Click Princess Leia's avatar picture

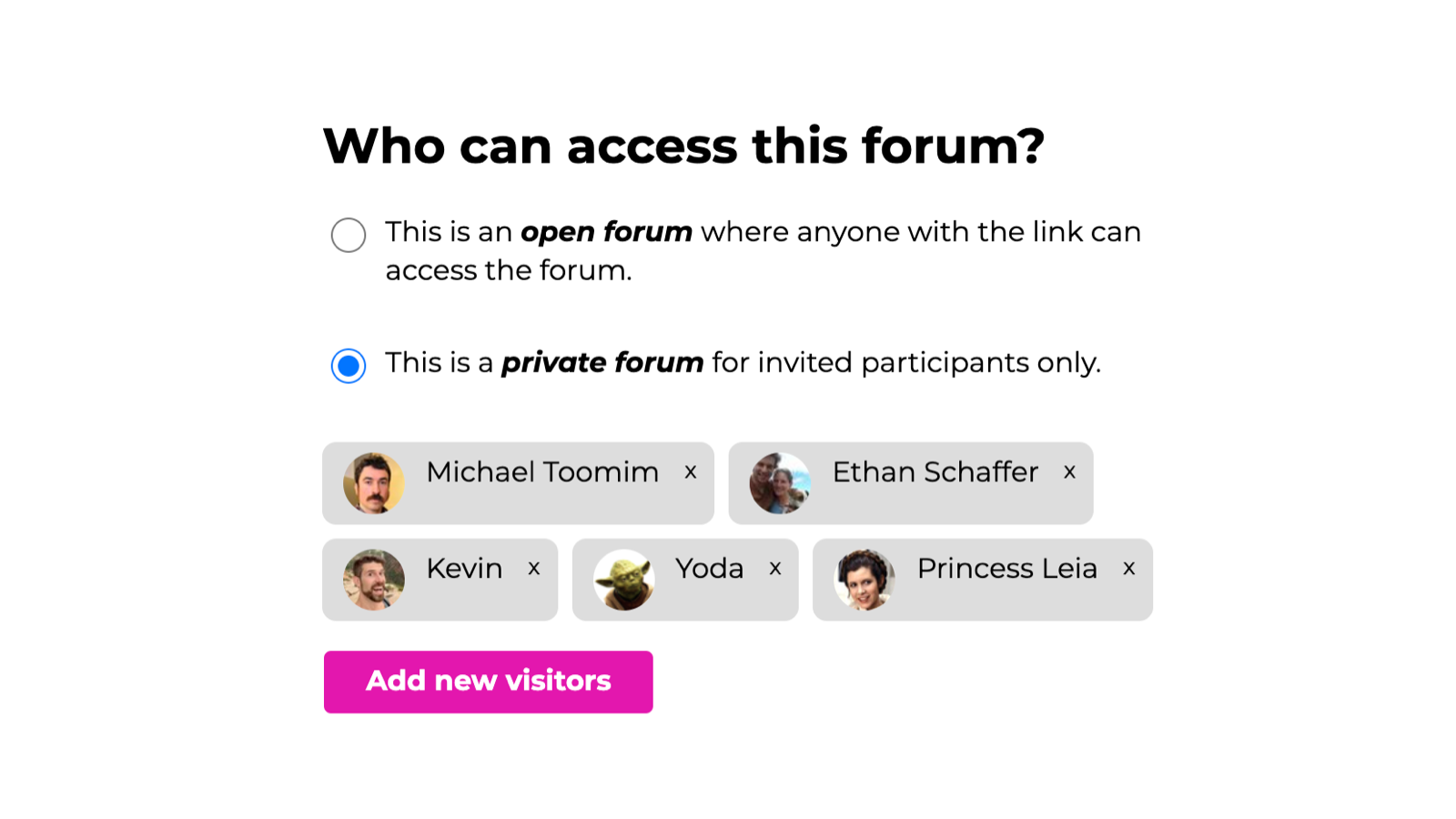point(865,580)
